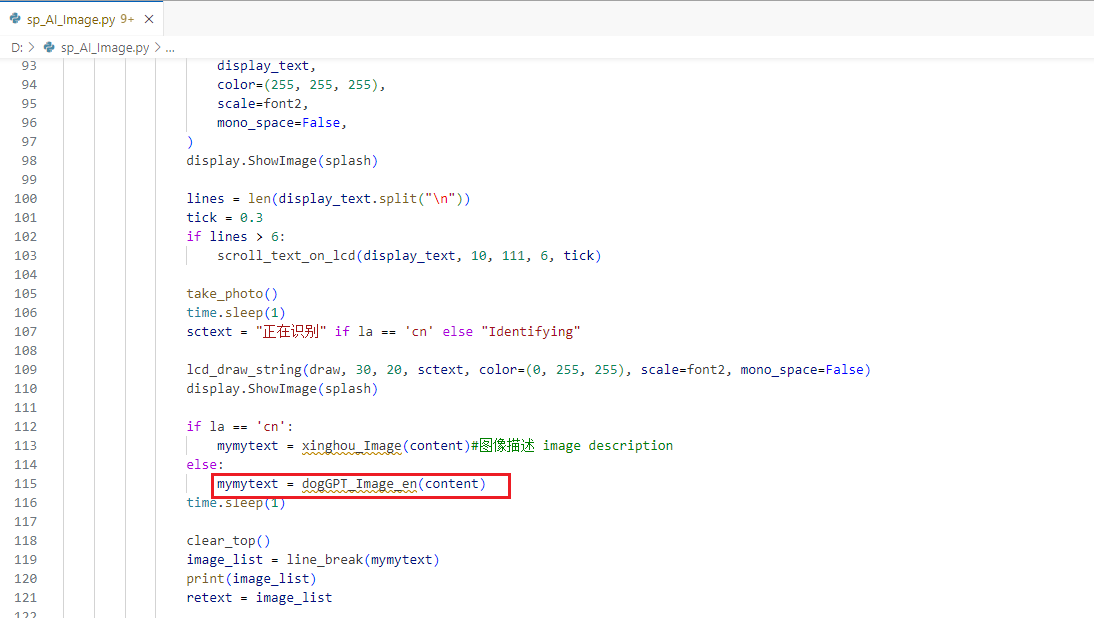Click the 'if lines > 6:' statement
1094x618 pixels.
pyautogui.click(x=236, y=236)
